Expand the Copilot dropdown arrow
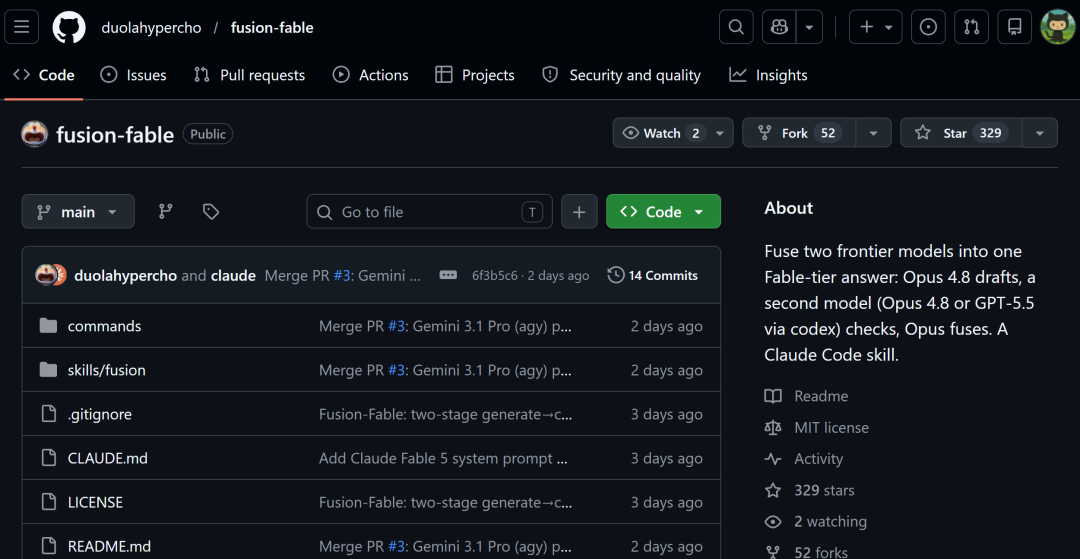The width and height of the screenshot is (1080, 559). 809,28
